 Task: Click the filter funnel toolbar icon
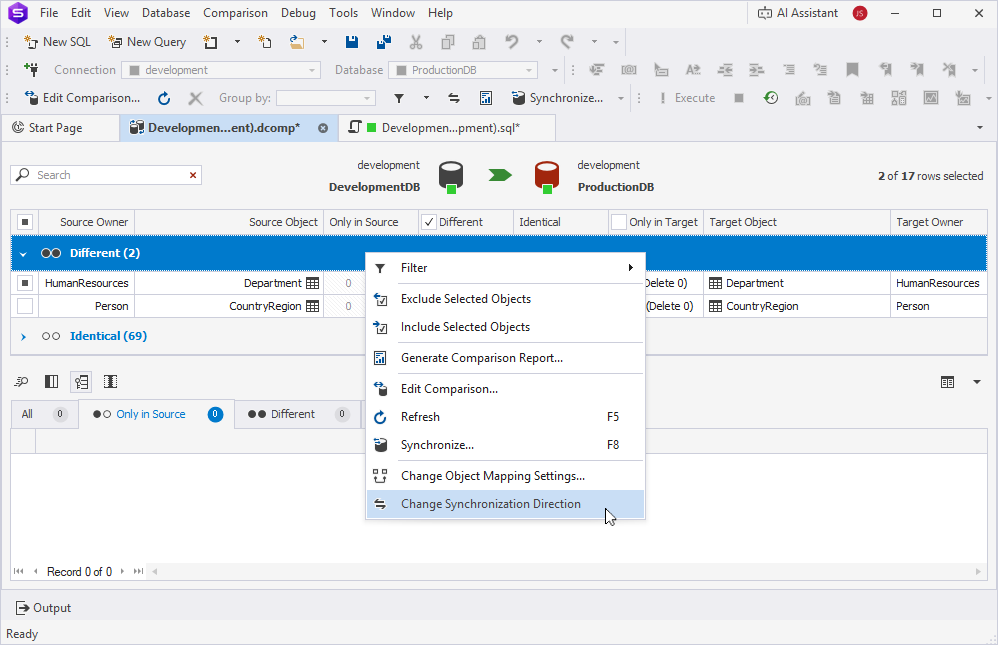(398, 98)
